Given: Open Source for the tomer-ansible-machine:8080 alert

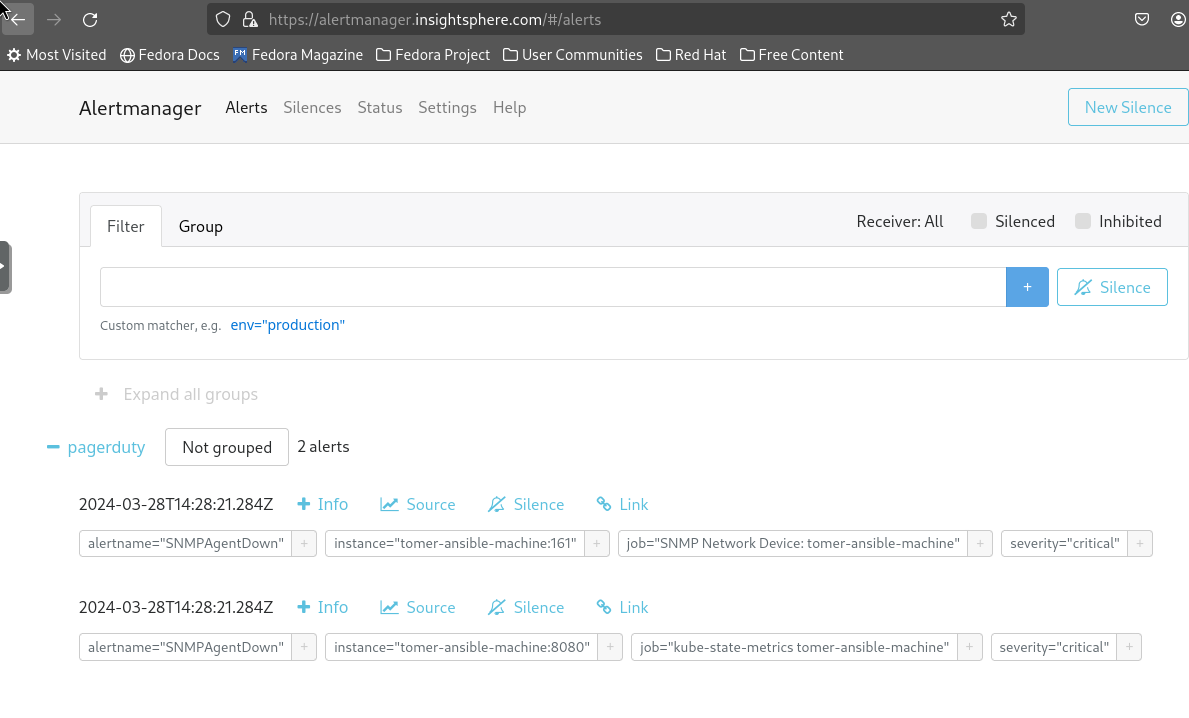Looking at the screenshot, I should [x=418, y=607].
